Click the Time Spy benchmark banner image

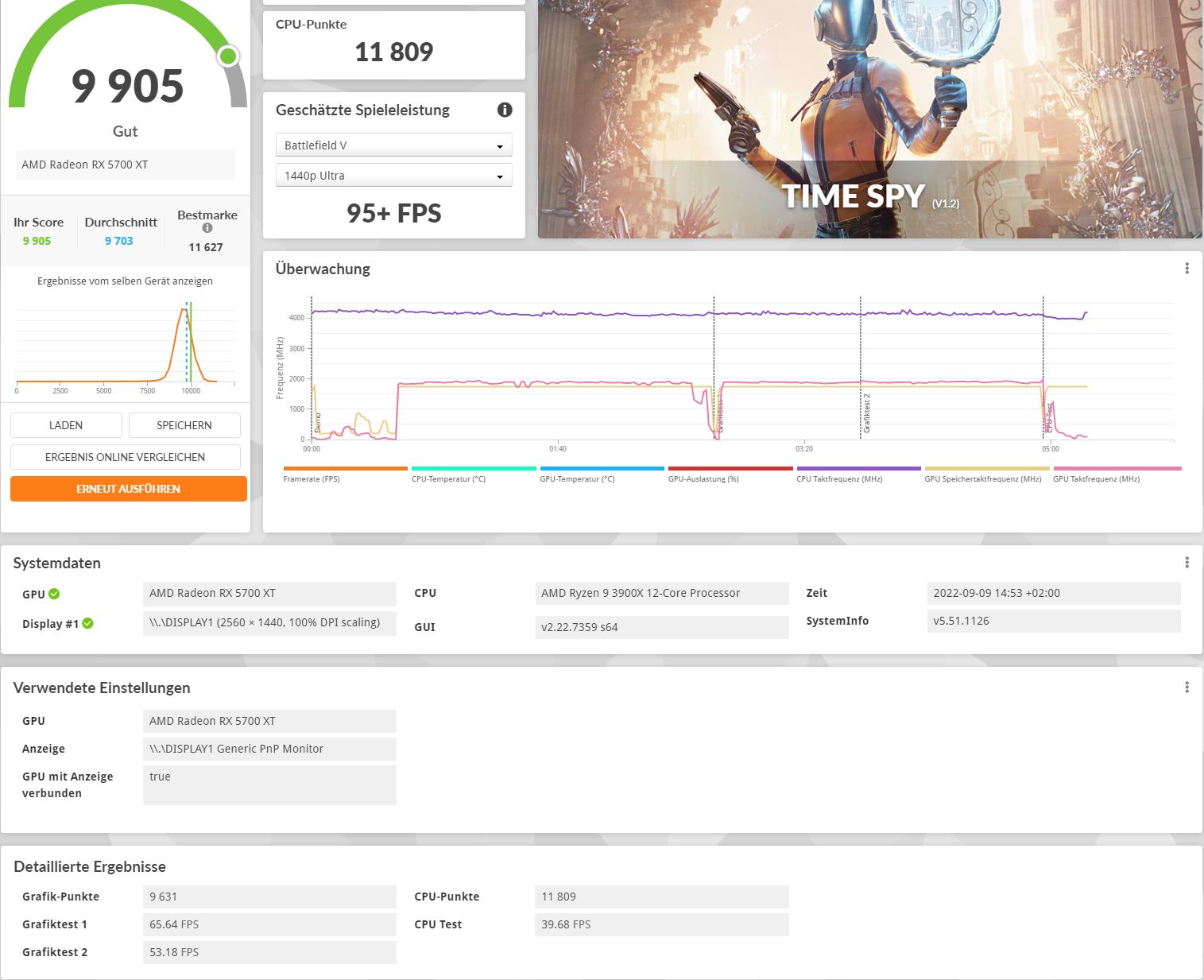pyautogui.click(x=870, y=119)
